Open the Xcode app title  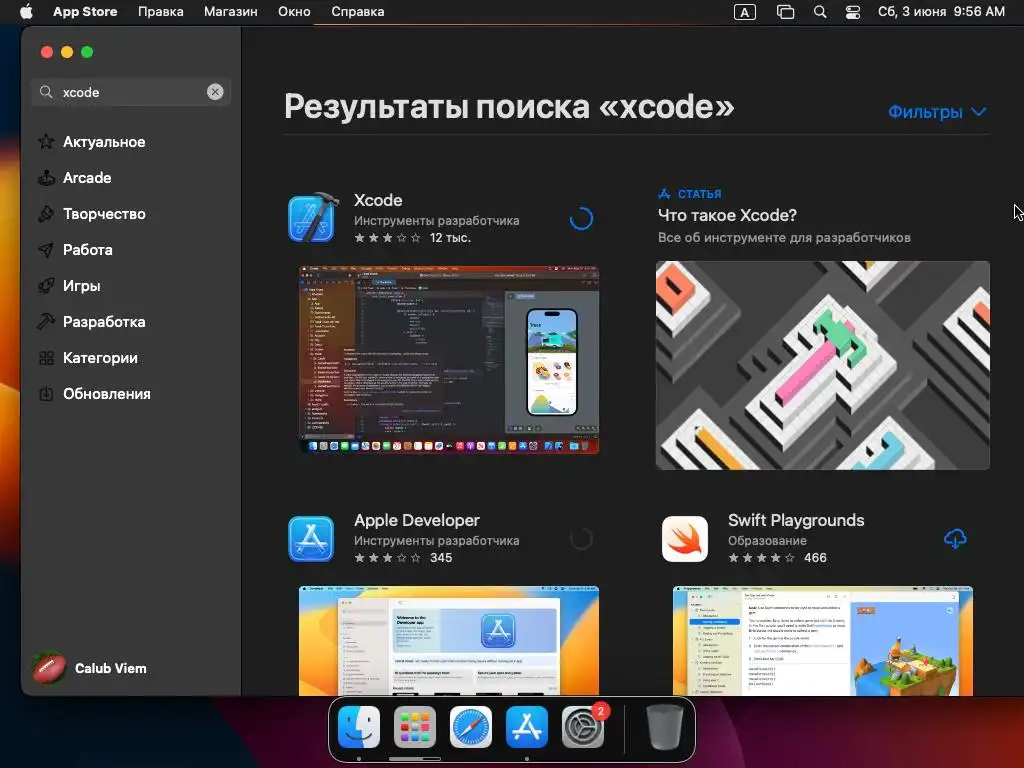(378, 200)
